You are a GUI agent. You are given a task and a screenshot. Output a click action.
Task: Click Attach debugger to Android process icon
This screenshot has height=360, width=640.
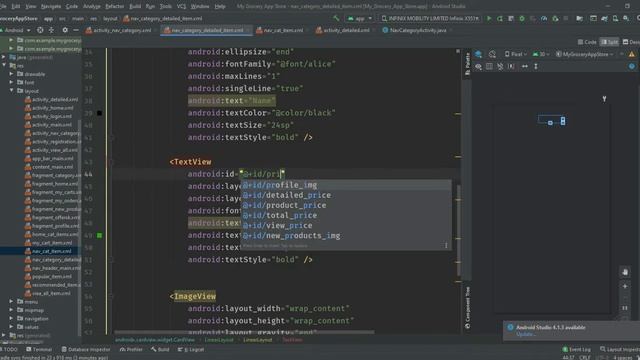pos(555,18)
